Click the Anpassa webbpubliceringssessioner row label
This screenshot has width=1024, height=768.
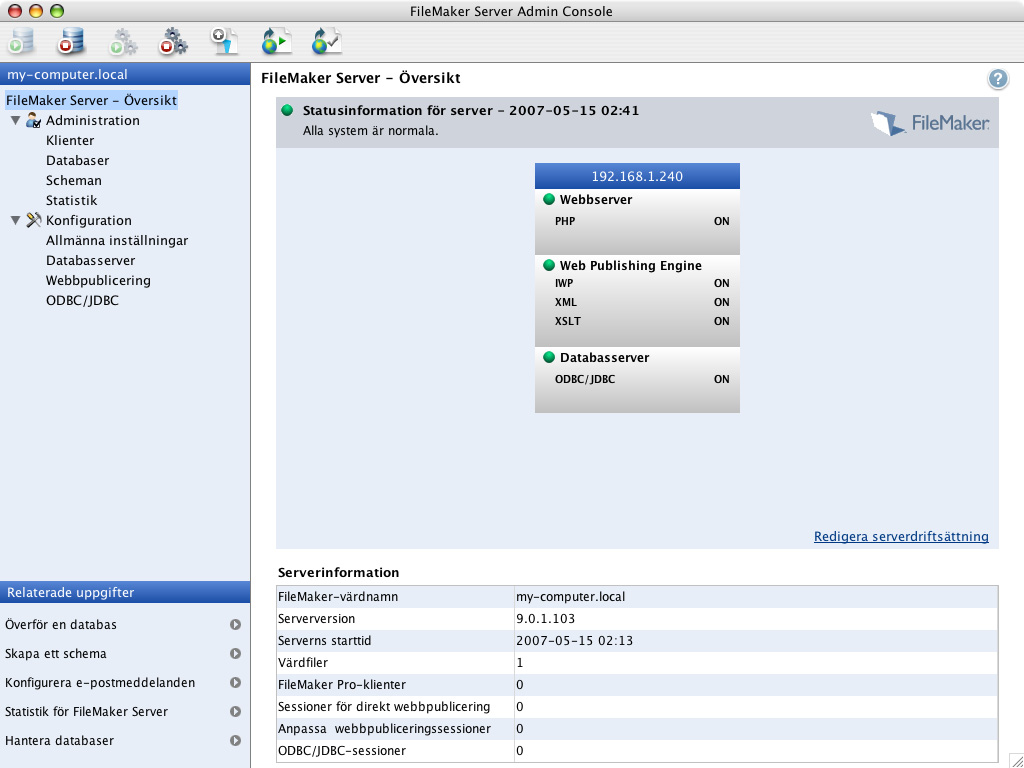pos(384,729)
